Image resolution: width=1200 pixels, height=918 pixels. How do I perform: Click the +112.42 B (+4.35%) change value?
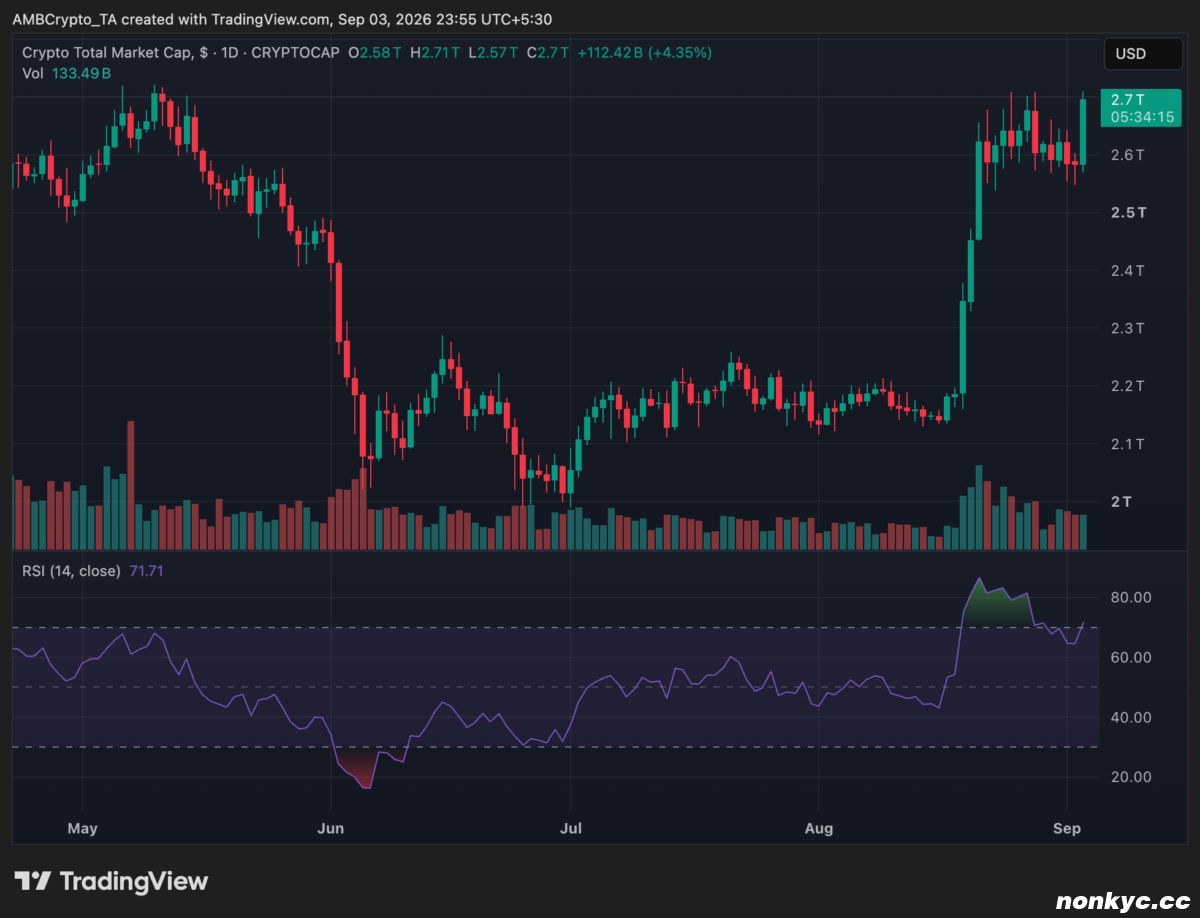point(644,53)
